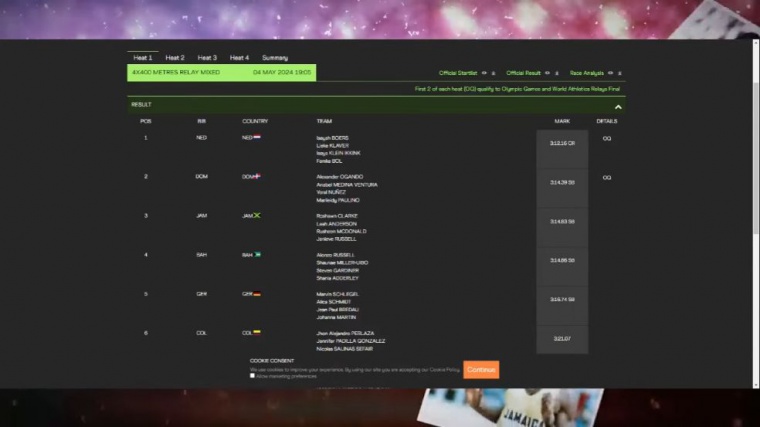The height and width of the screenshot is (427, 760).
Task: Click the Netherlands mark 3:12.16 cell
Action: point(562,143)
